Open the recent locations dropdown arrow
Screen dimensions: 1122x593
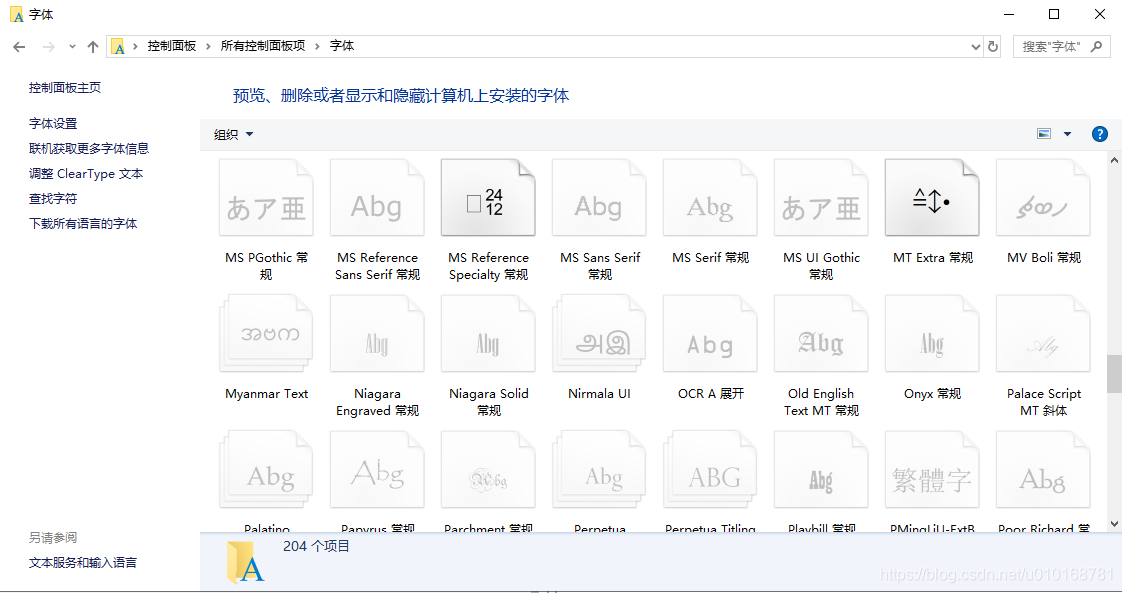point(72,46)
